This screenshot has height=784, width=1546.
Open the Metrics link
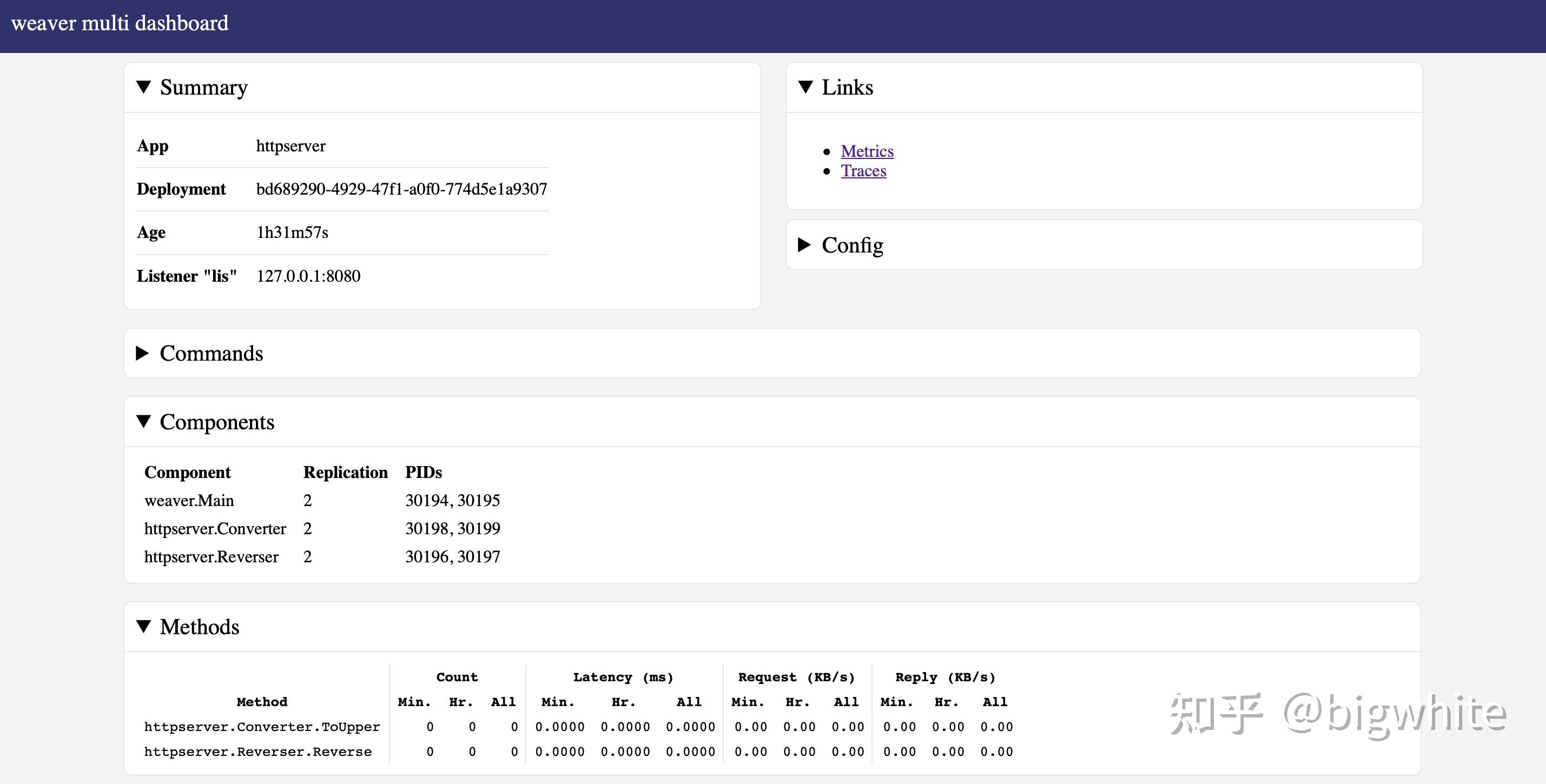pos(867,151)
